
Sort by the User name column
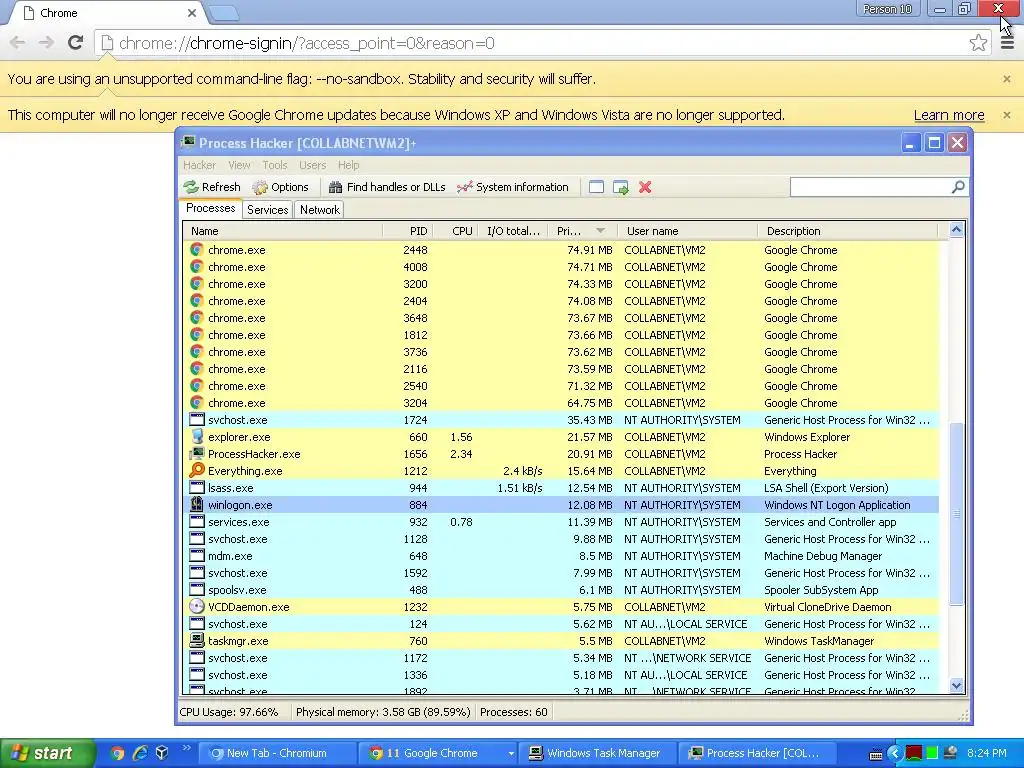(688, 231)
